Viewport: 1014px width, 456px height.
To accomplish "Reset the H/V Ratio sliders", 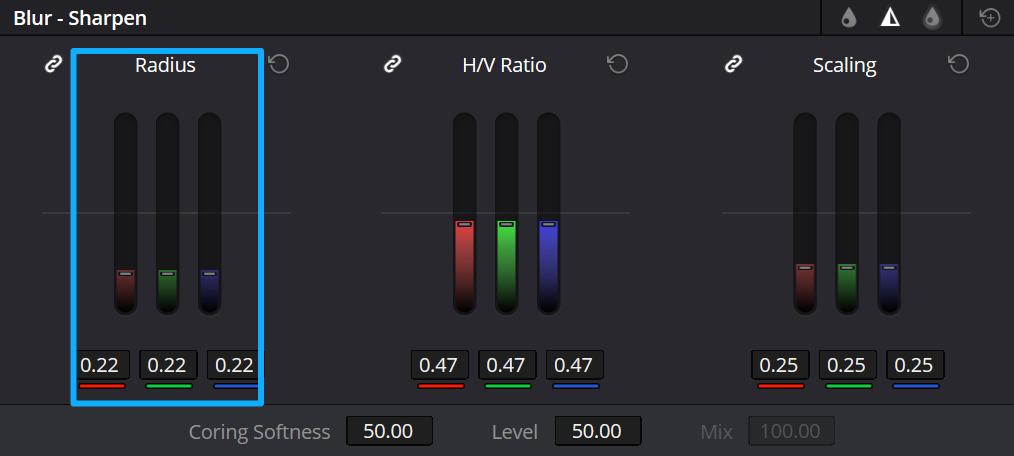I will (618, 64).
